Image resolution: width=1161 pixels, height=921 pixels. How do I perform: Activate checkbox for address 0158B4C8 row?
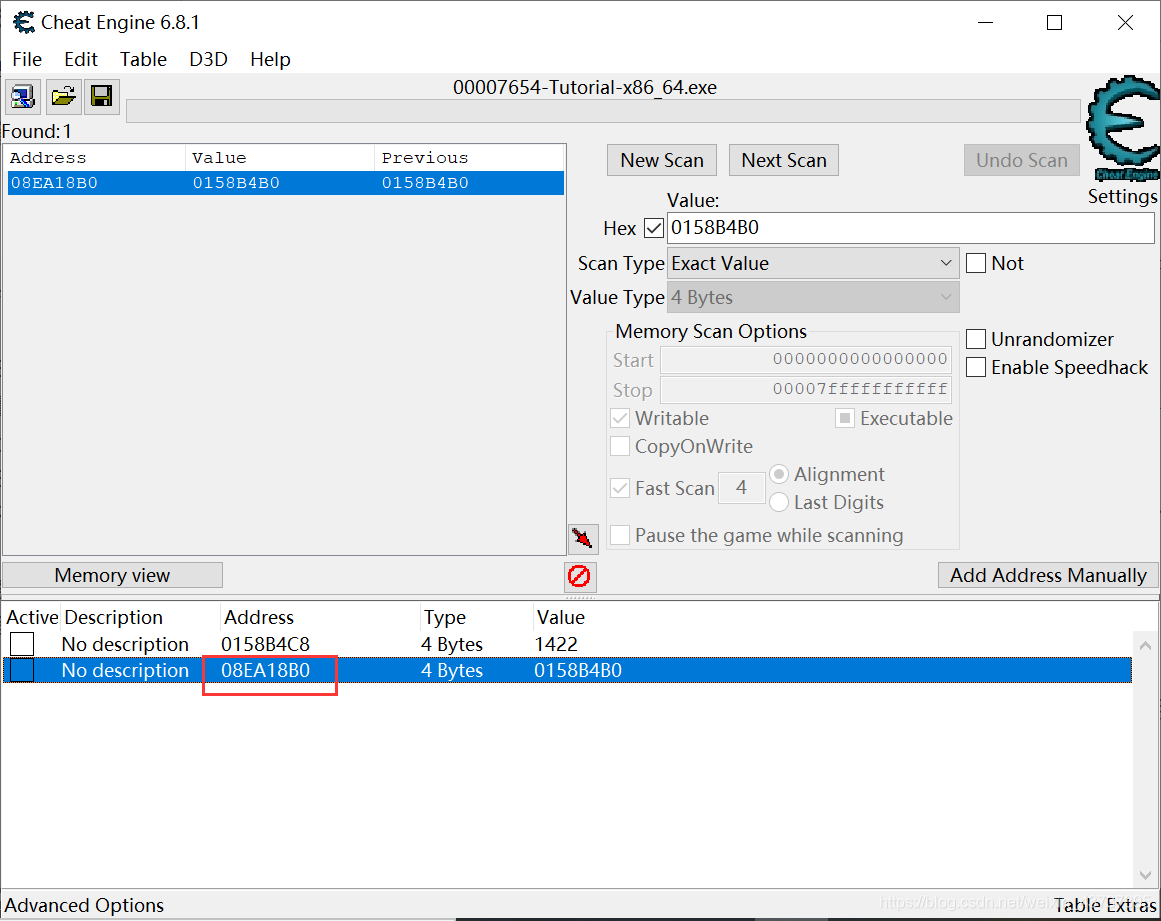pyautogui.click(x=22, y=644)
